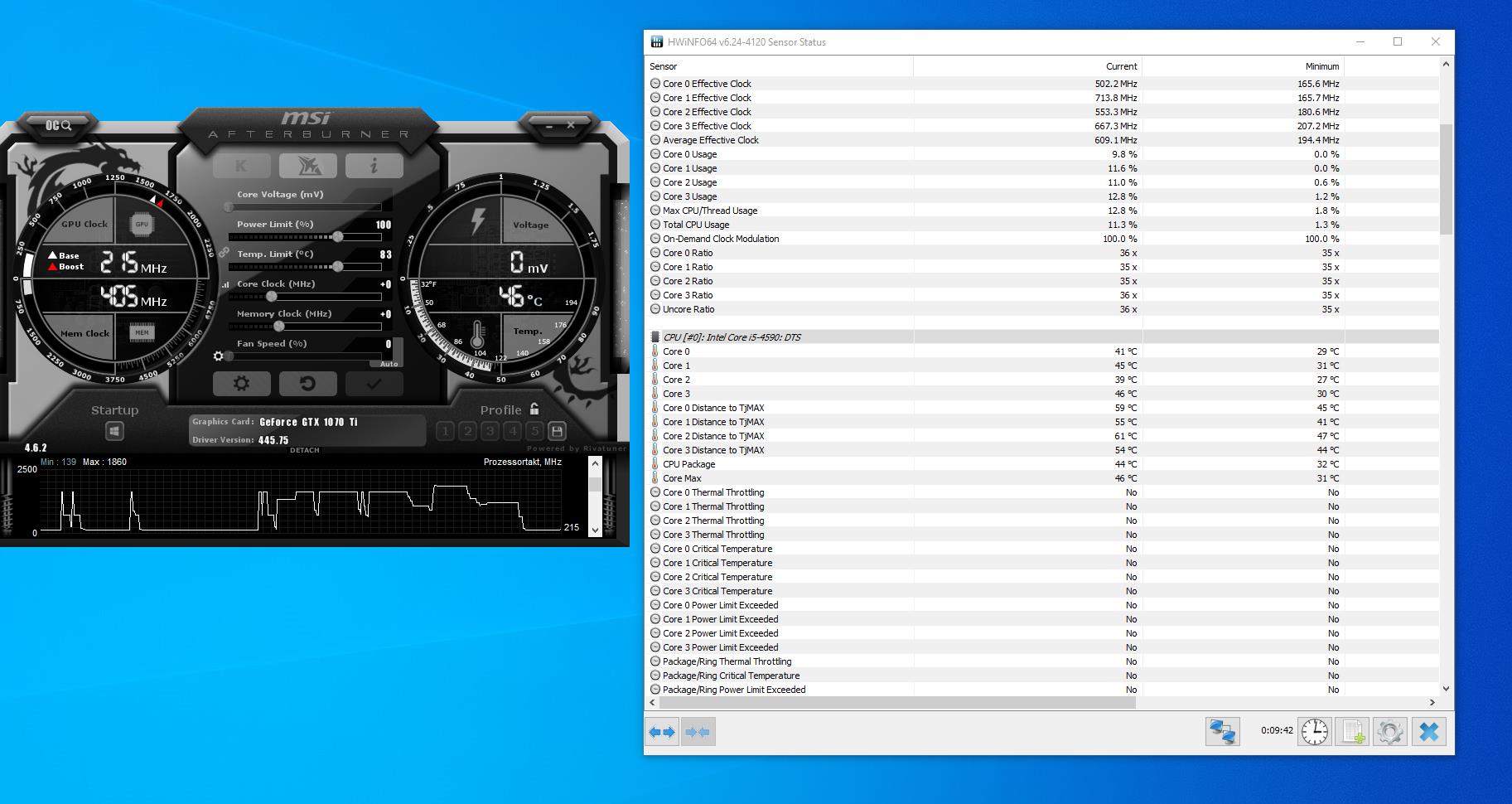Close the MSI Afterburner window

571,125
